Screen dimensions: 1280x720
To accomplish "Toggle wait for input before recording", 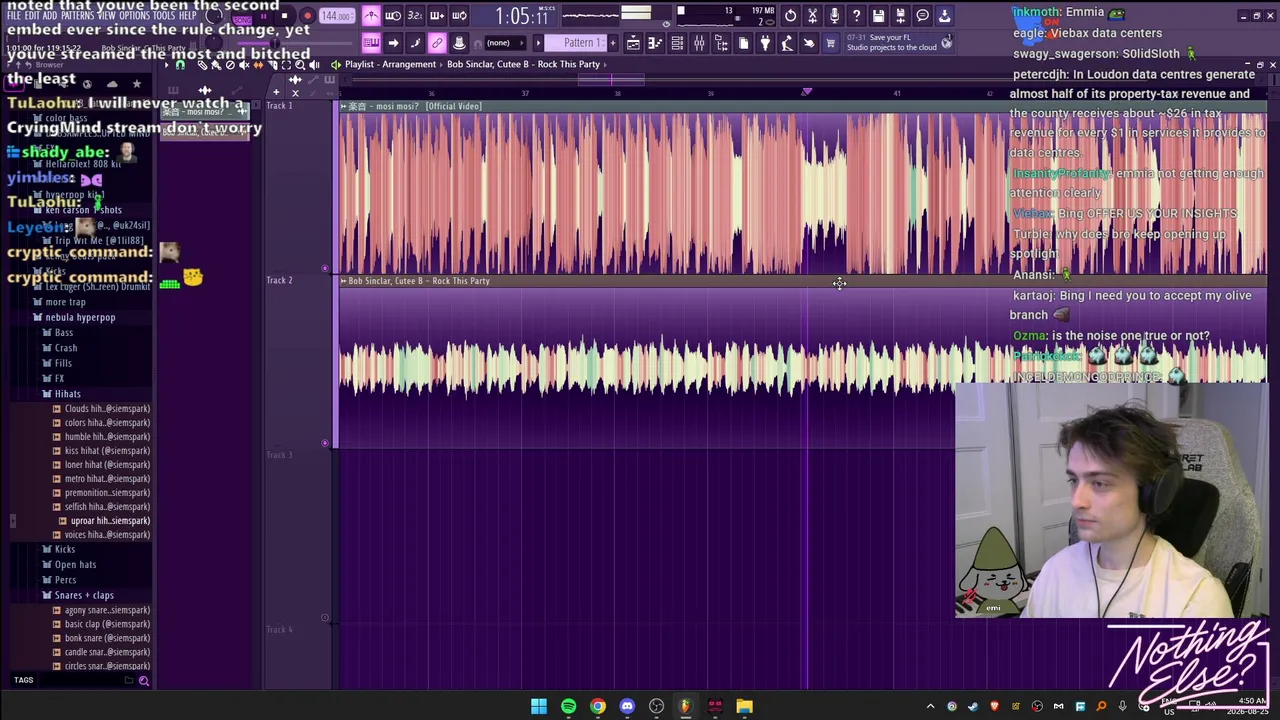I will tap(393, 15).
